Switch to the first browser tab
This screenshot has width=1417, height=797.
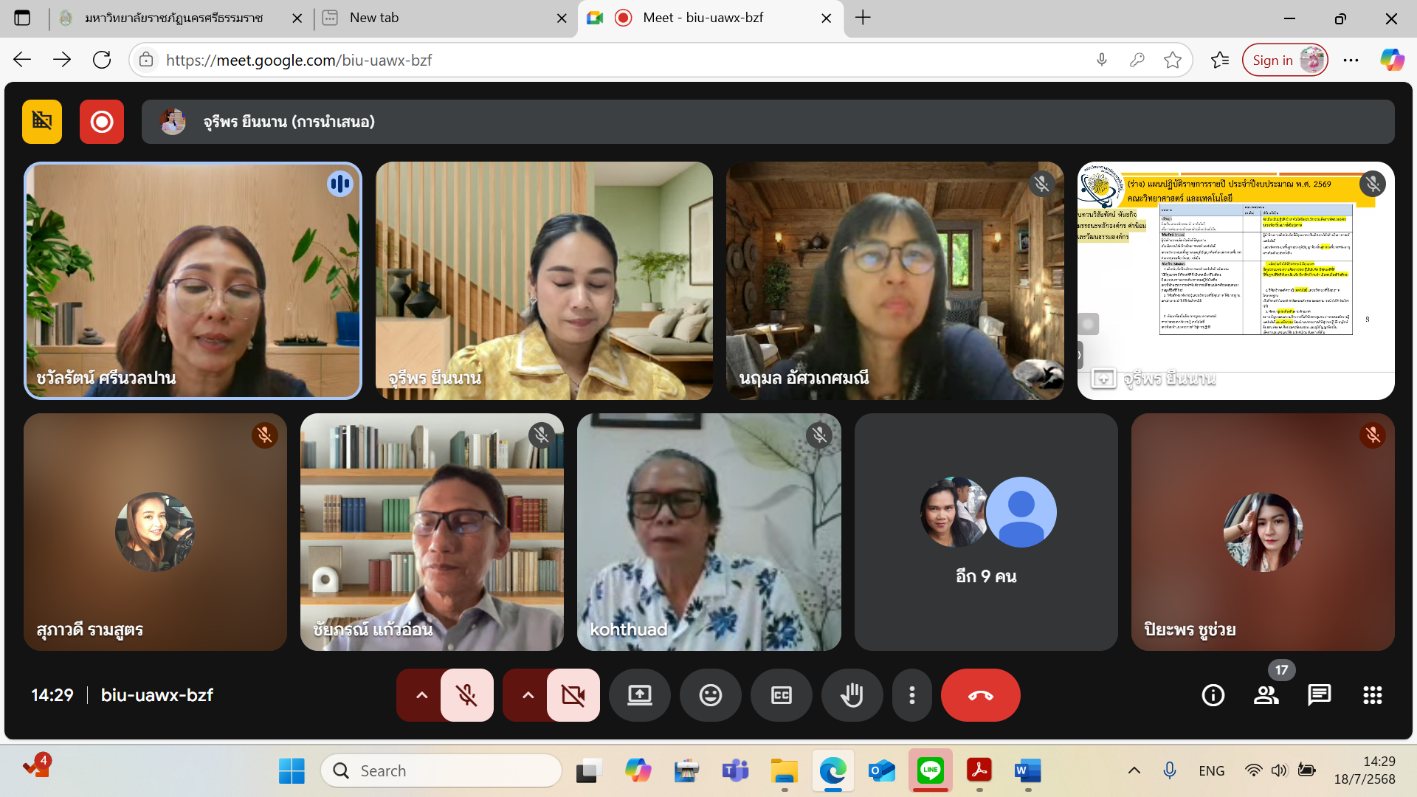click(170, 18)
